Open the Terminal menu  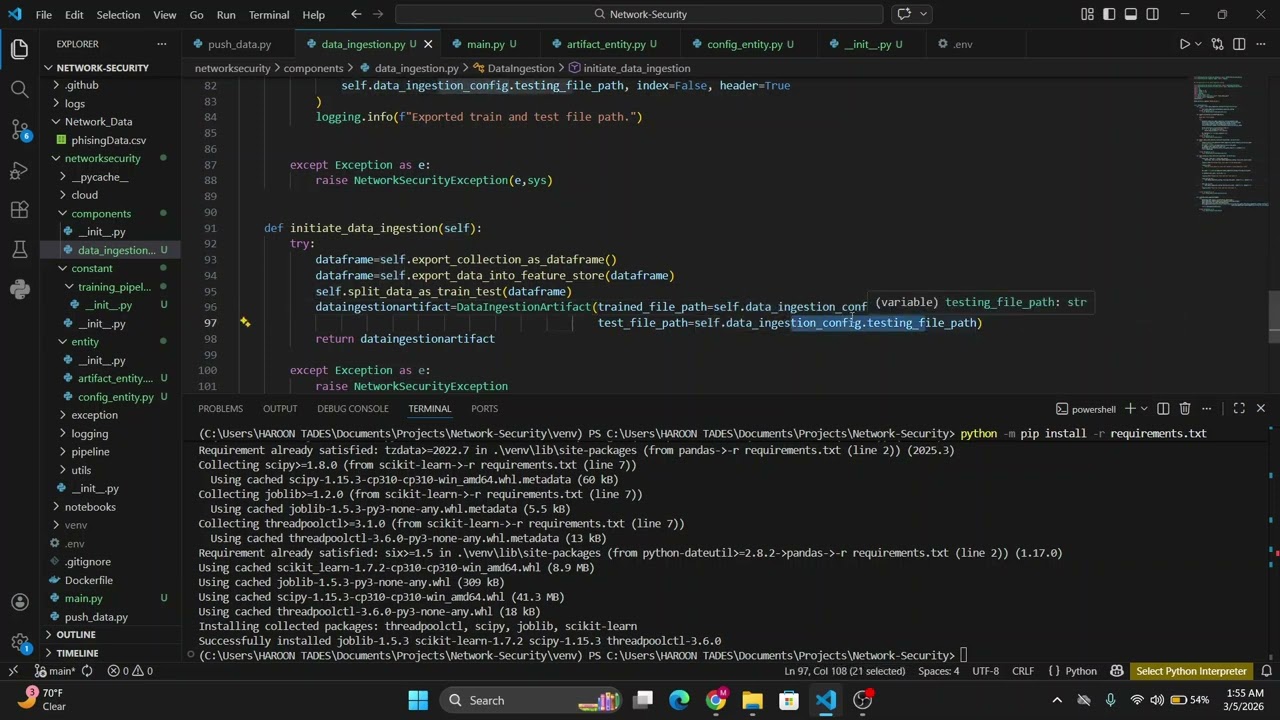tap(268, 15)
